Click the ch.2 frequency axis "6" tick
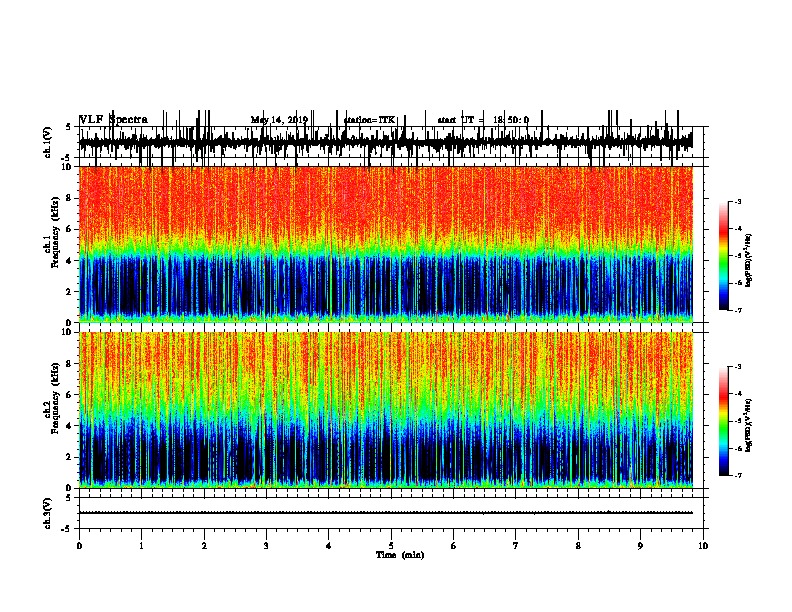Viewport: 792px width, 612px height. click(70, 395)
